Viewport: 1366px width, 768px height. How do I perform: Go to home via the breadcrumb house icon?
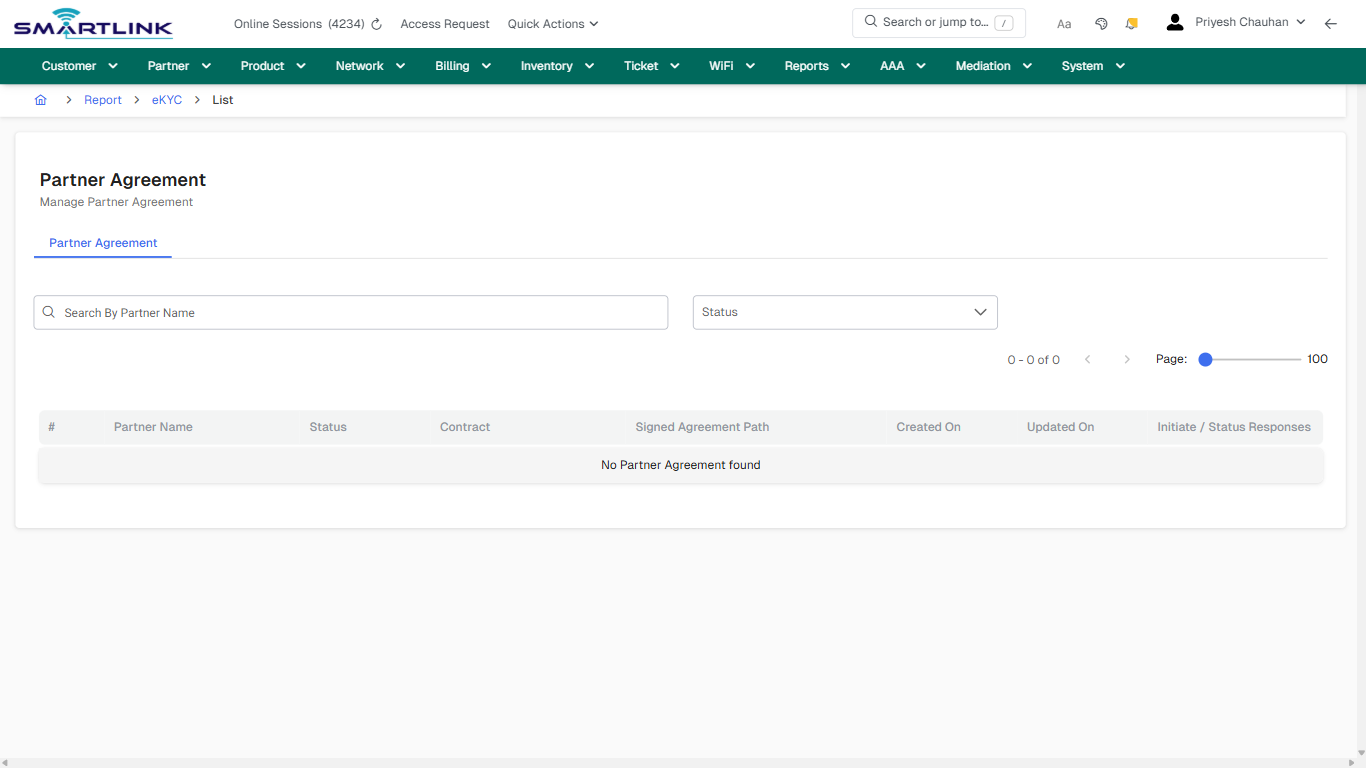(41, 100)
